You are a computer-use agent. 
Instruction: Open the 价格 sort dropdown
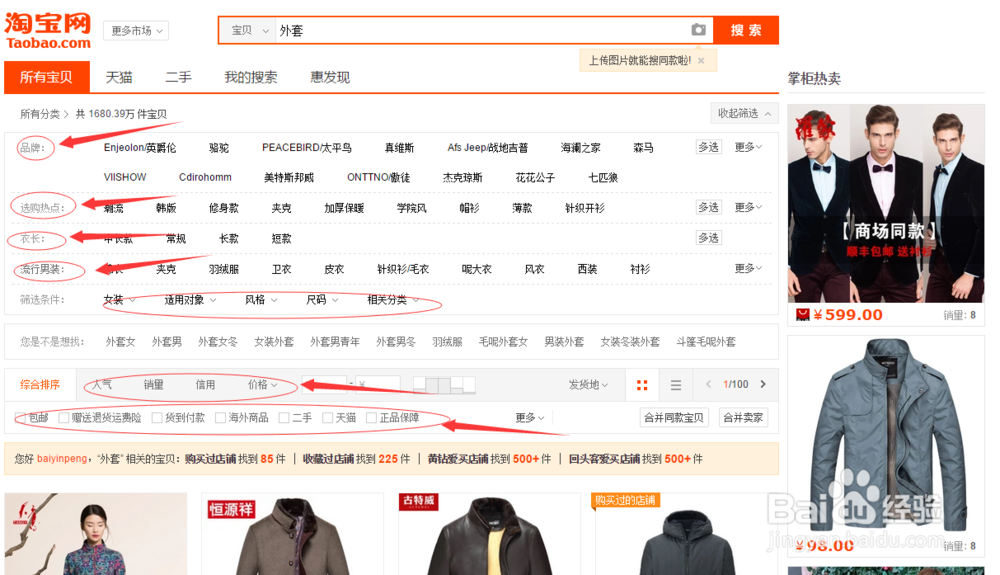262,384
